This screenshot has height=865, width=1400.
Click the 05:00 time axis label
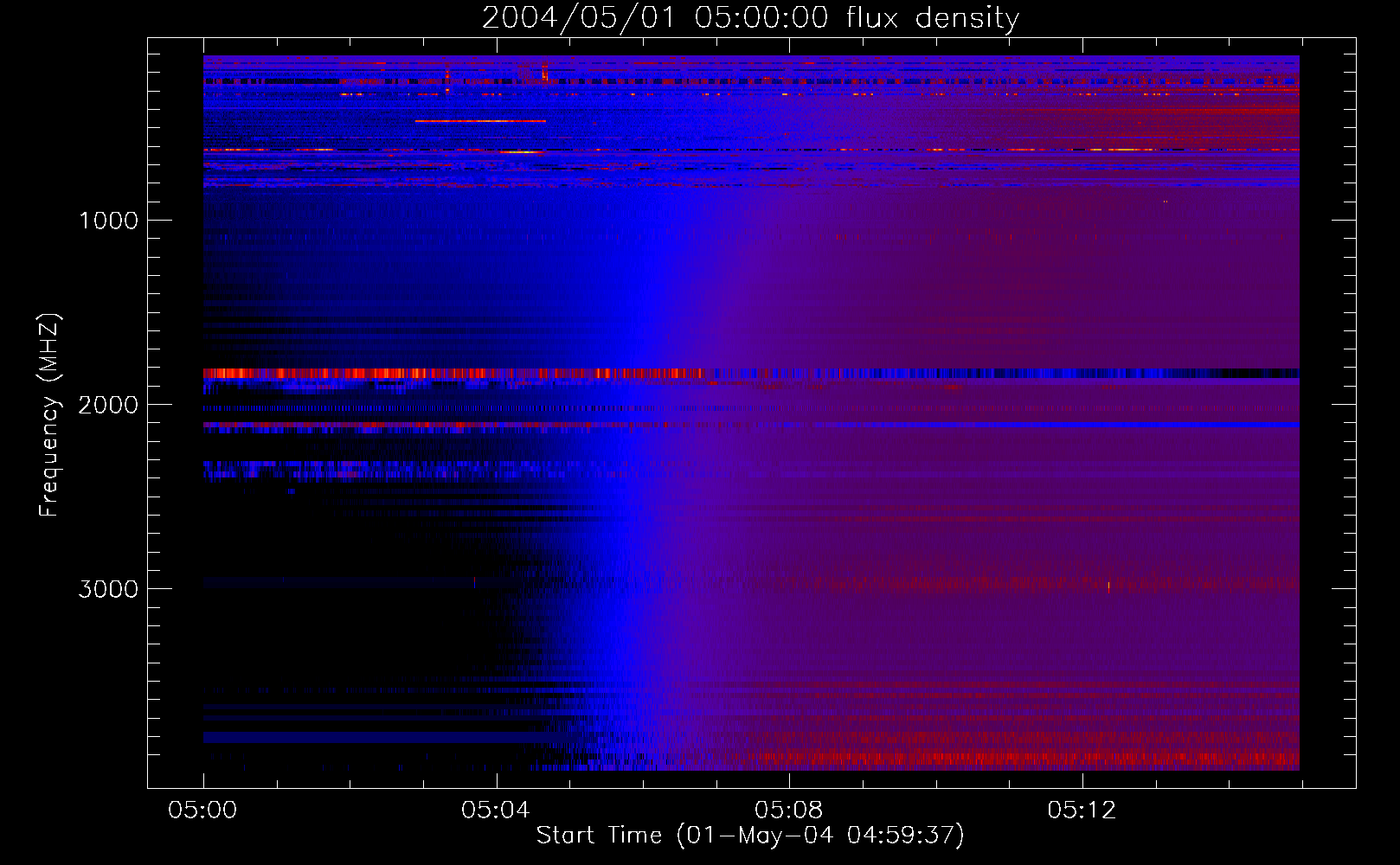point(202,811)
